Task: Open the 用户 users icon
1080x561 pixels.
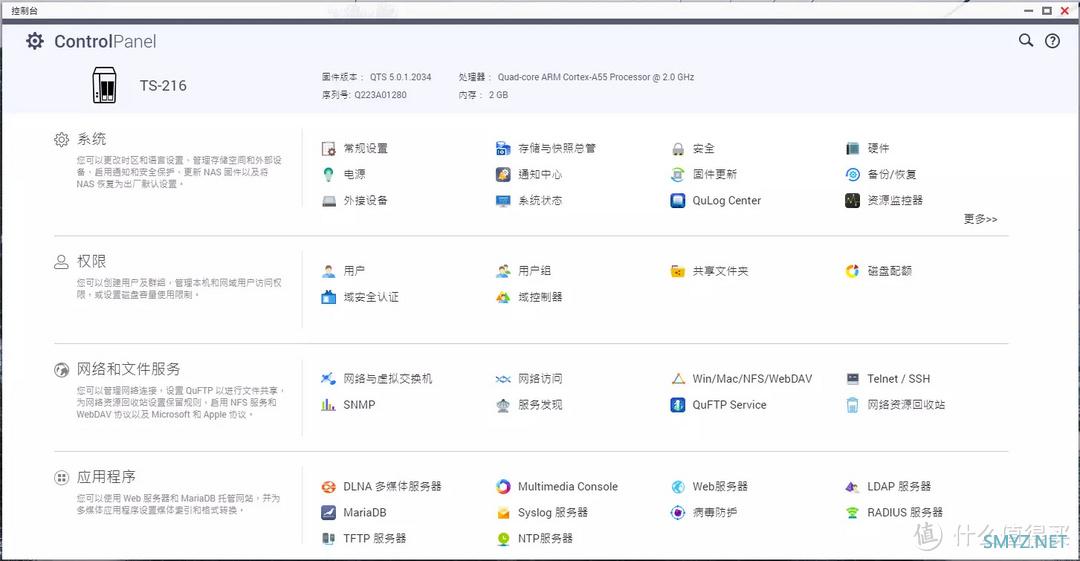Action: (x=329, y=271)
